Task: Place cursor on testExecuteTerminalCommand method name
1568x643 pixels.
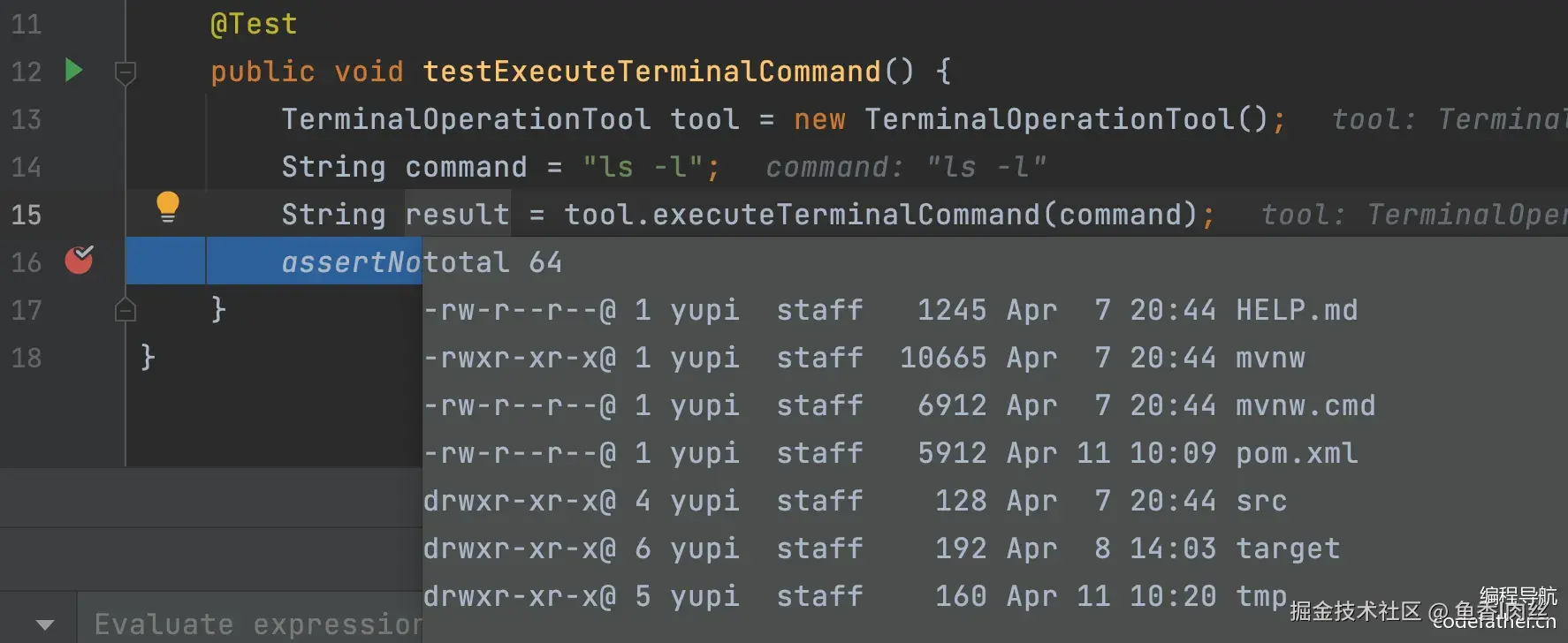Action: pyautogui.click(x=651, y=72)
